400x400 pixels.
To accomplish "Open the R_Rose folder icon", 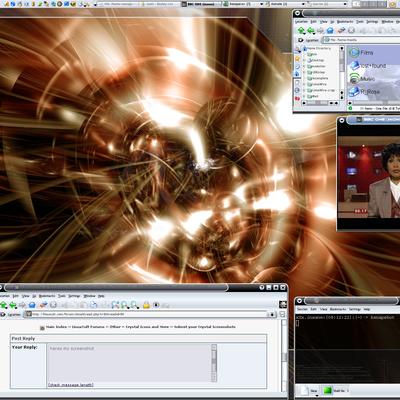I will (354, 91).
